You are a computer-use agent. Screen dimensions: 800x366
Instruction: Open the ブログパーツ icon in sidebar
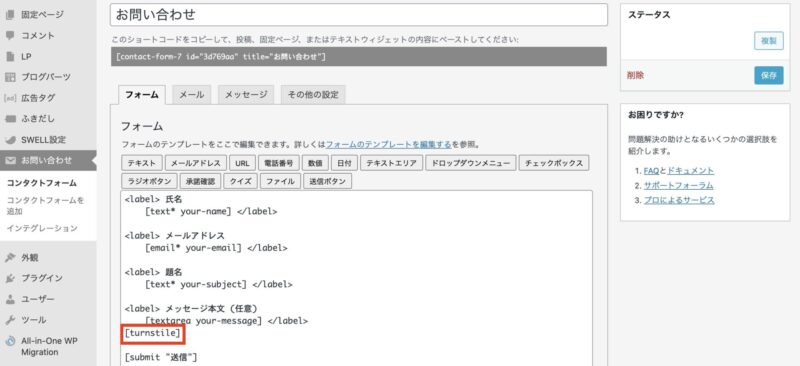point(10,77)
